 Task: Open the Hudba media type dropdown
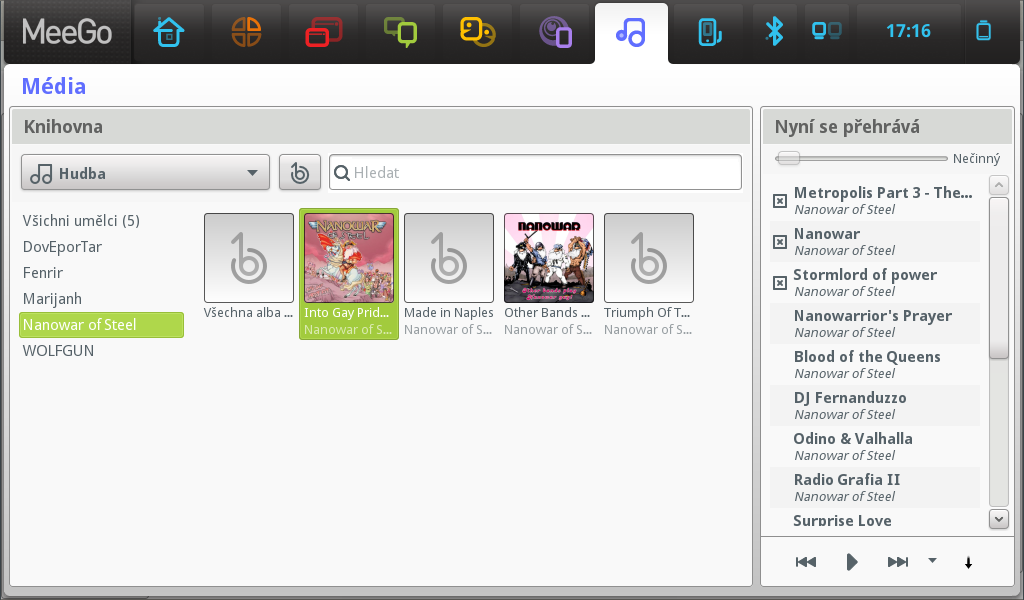tap(145, 172)
